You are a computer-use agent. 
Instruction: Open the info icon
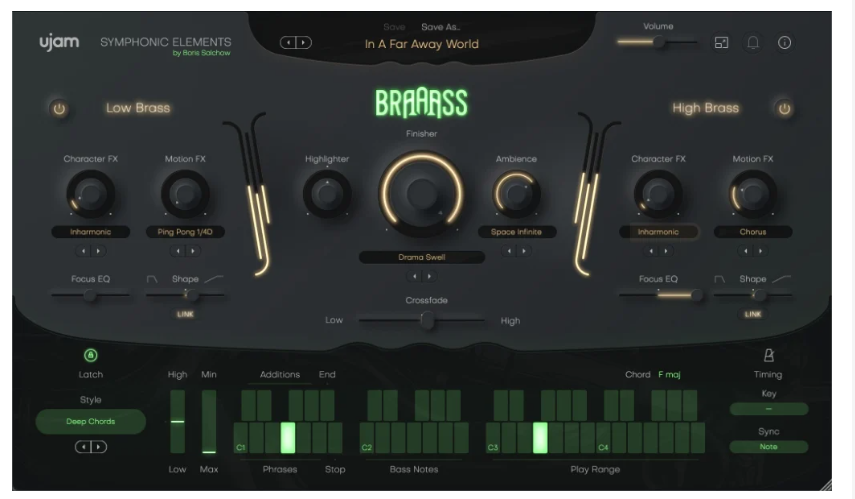[x=784, y=43]
